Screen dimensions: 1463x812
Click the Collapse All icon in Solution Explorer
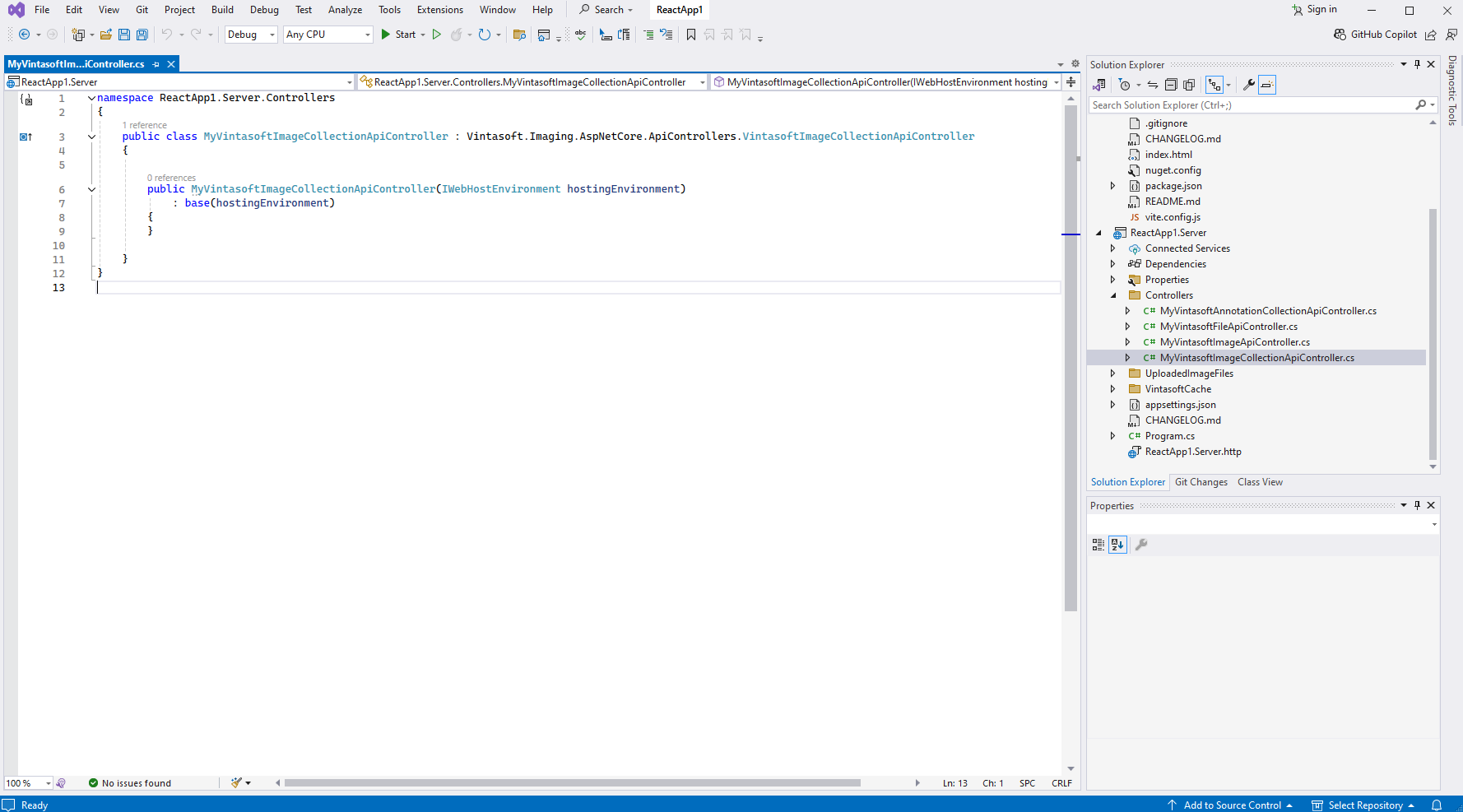(1171, 85)
